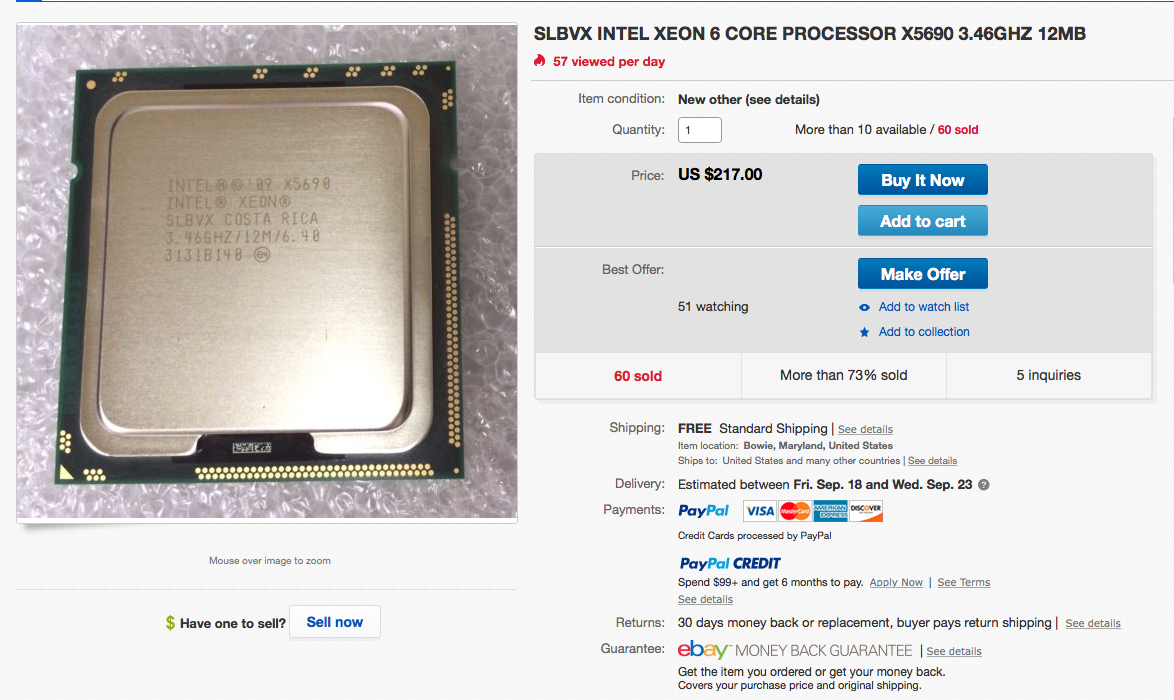
Task: Click the Buy It Now button
Action: click(922, 180)
